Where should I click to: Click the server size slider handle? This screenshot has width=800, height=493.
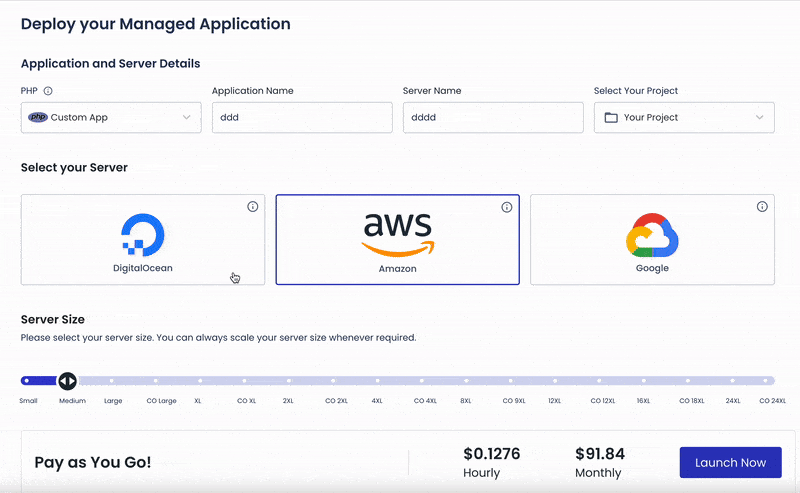coord(67,381)
